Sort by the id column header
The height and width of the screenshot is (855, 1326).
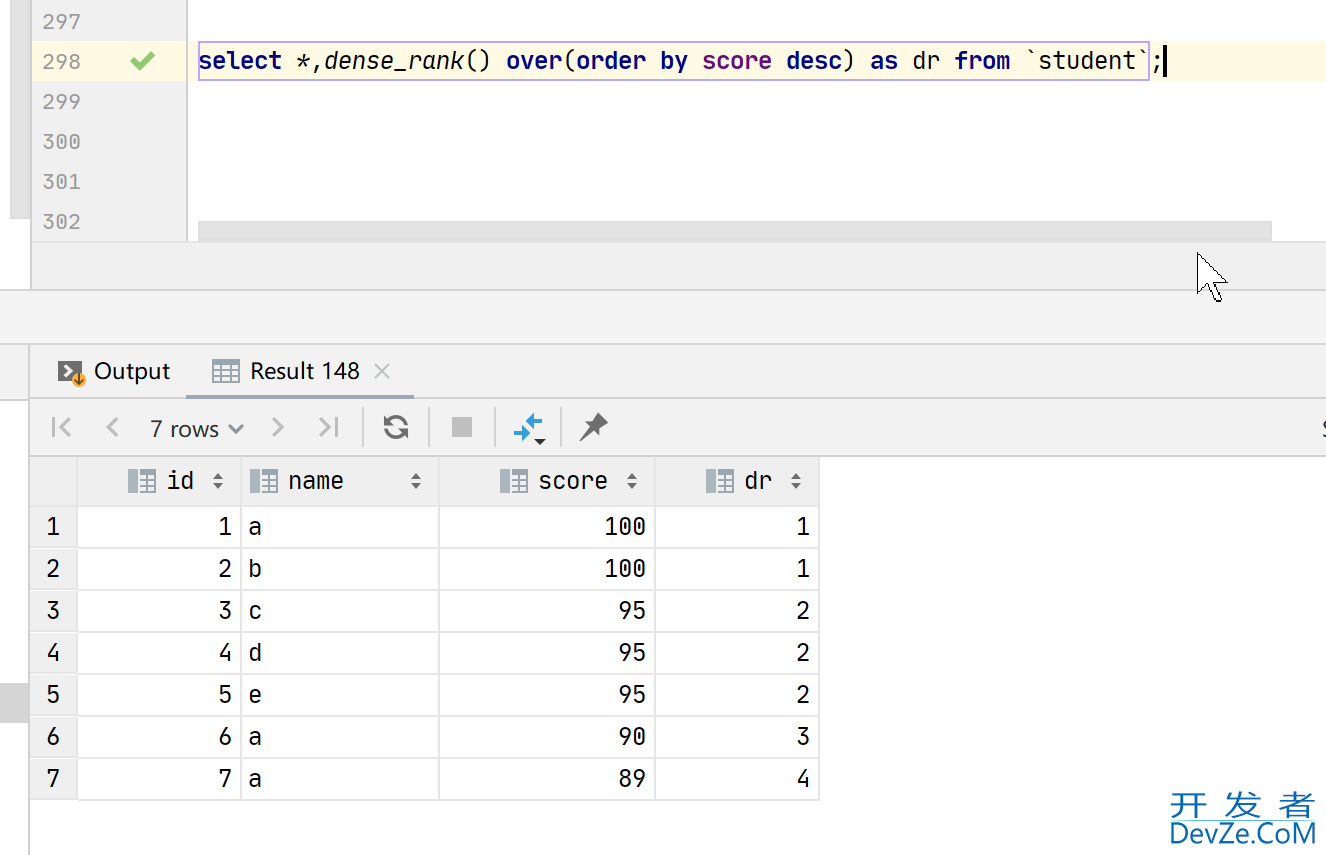159,481
